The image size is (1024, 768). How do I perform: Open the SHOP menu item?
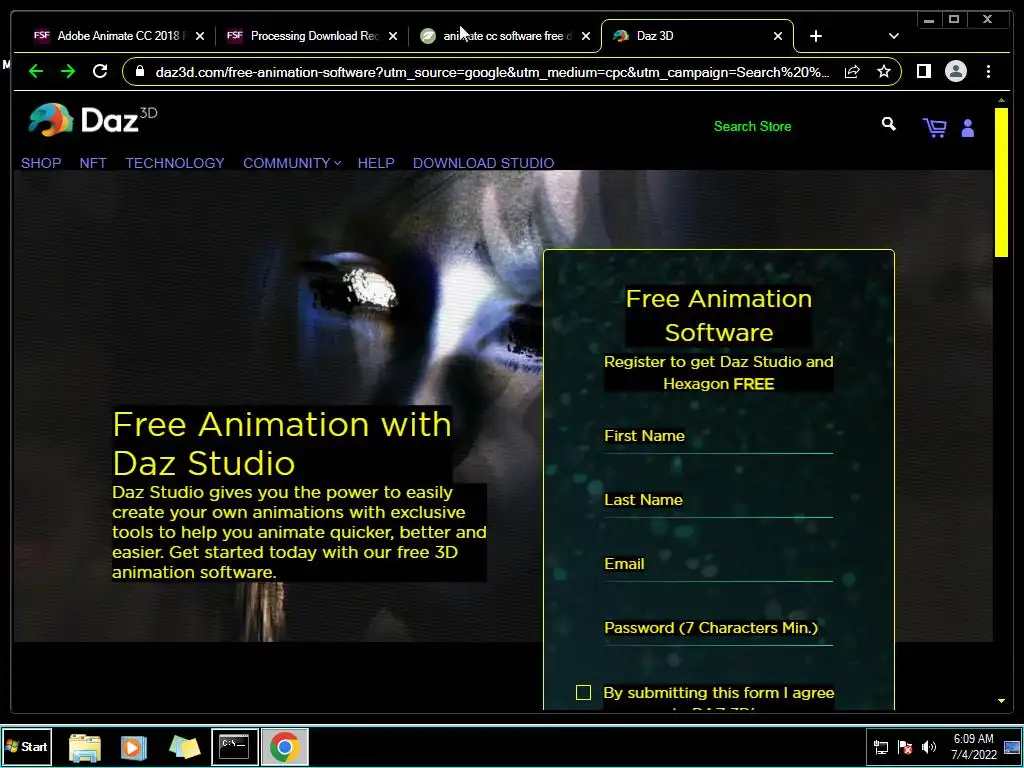tap(41, 163)
